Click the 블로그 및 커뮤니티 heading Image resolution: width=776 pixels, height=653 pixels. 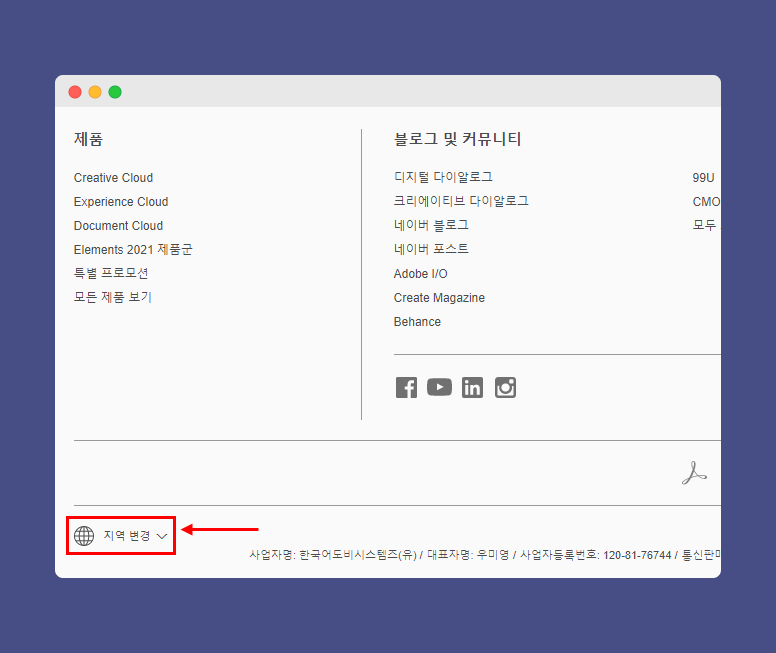coord(457,139)
